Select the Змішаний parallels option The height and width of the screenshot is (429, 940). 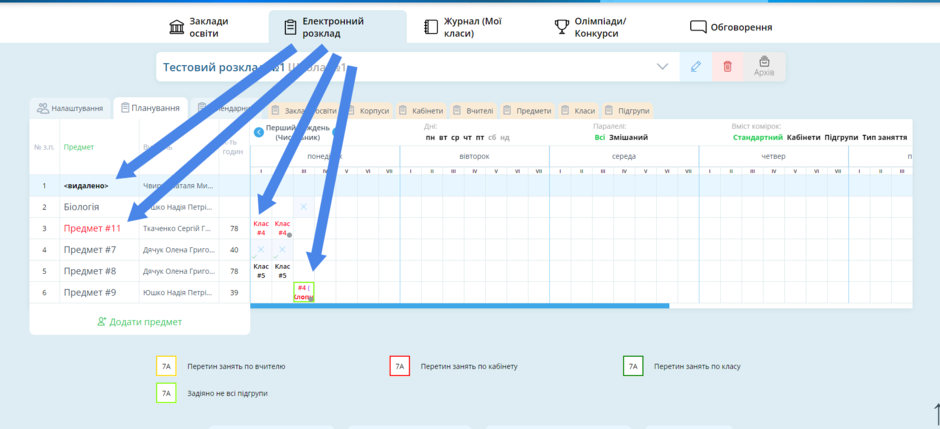tap(628, 138)
